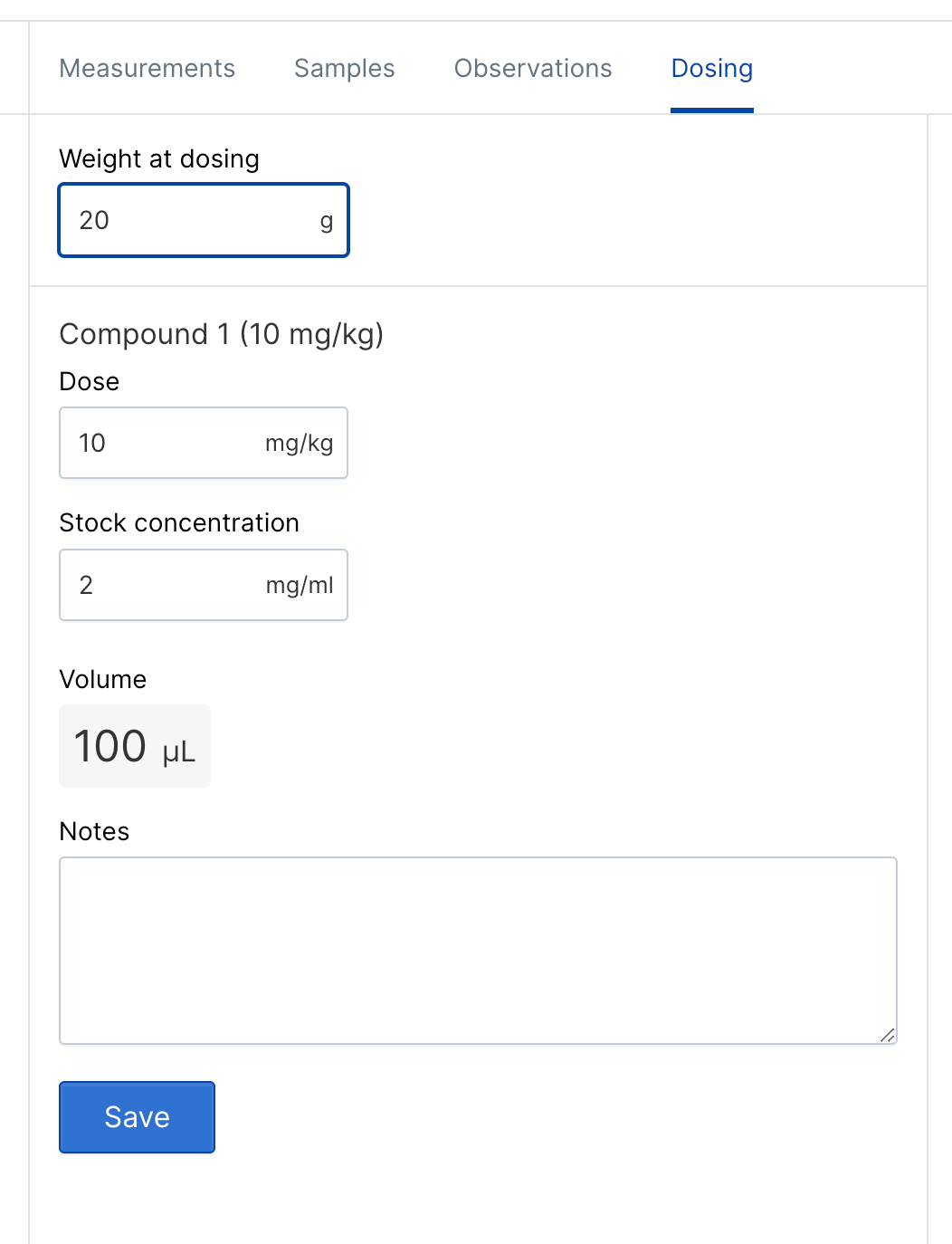The image size is (952, 1244).
Task: Click the g unit suffix in weight field
Action: pos(327,222)
